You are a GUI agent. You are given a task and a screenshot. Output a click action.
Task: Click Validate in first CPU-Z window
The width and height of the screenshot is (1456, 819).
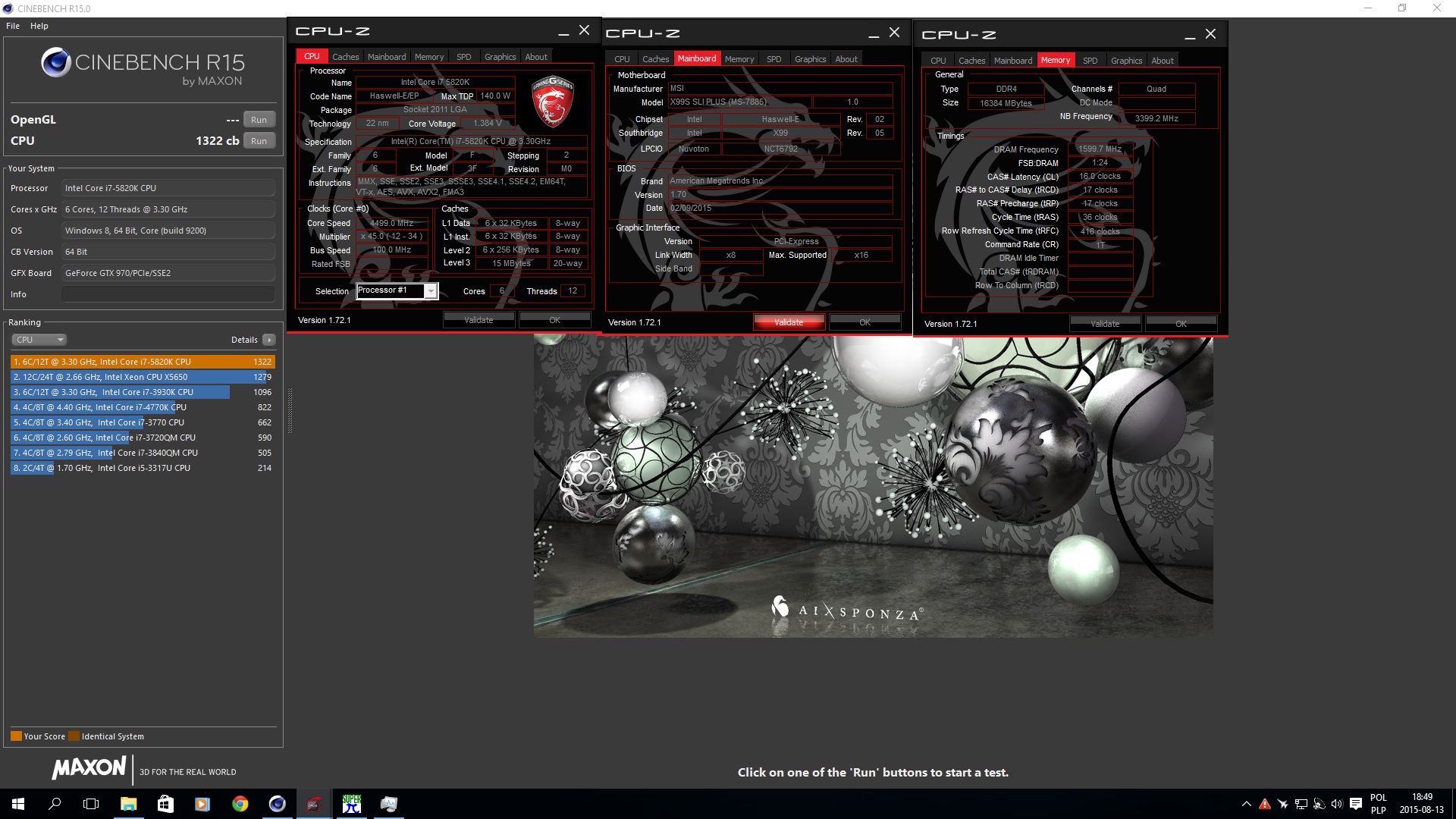[479, 320]
